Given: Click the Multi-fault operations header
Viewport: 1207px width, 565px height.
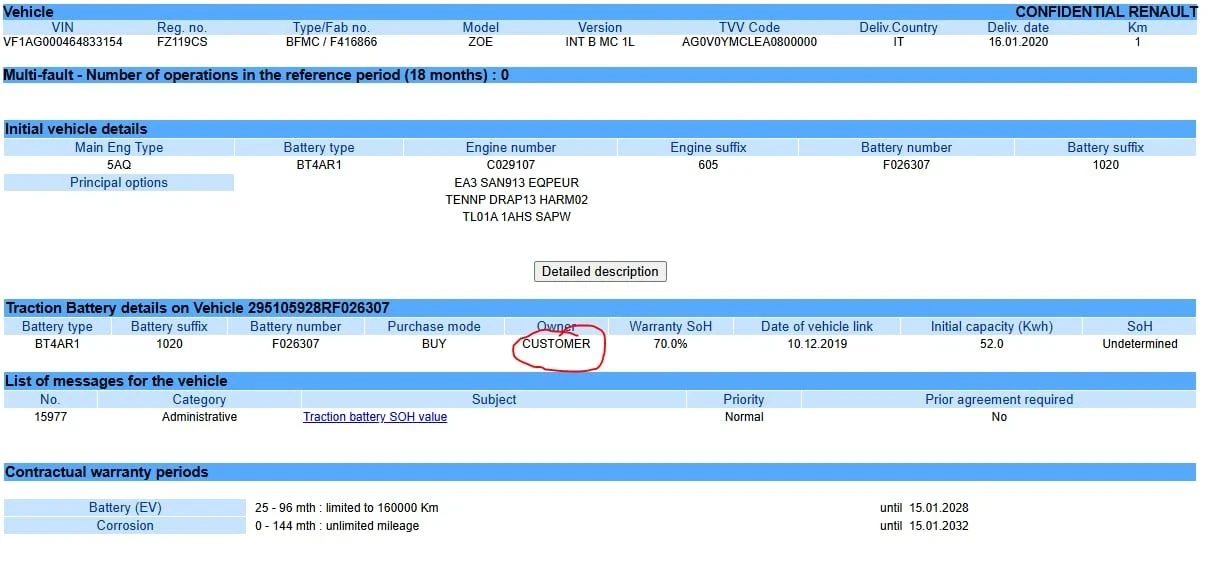Looking at the screenshot, I should [600, 75].
